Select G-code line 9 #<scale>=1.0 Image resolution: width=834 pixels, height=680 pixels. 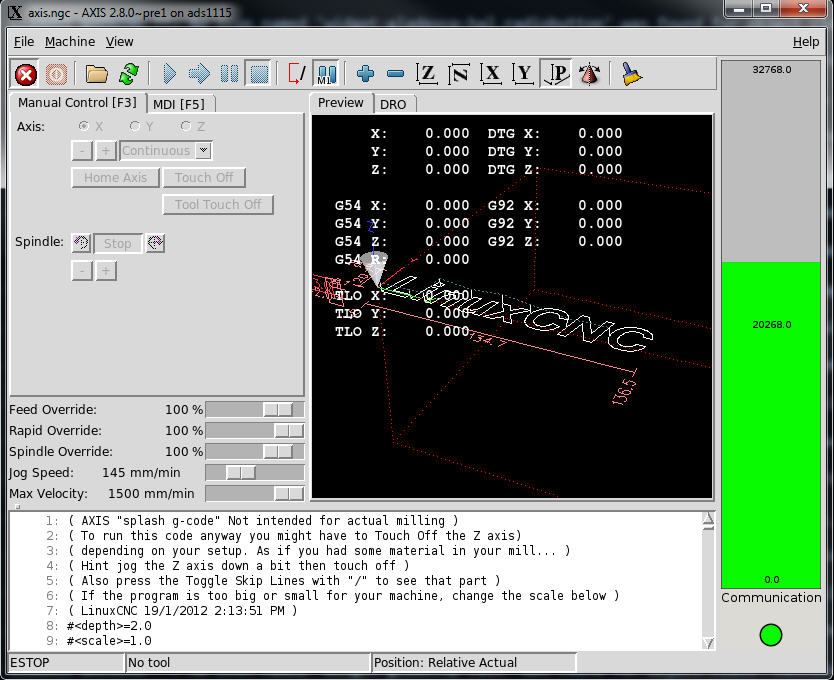(x=109, y=641)
